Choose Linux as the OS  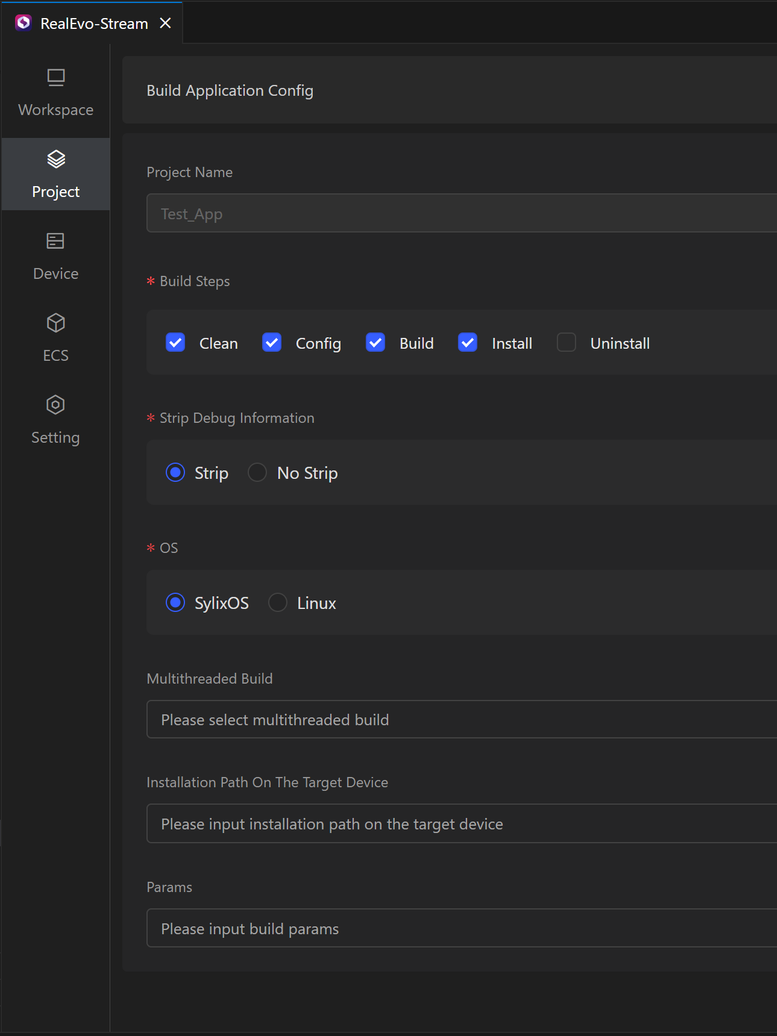[x=278, y=603]
